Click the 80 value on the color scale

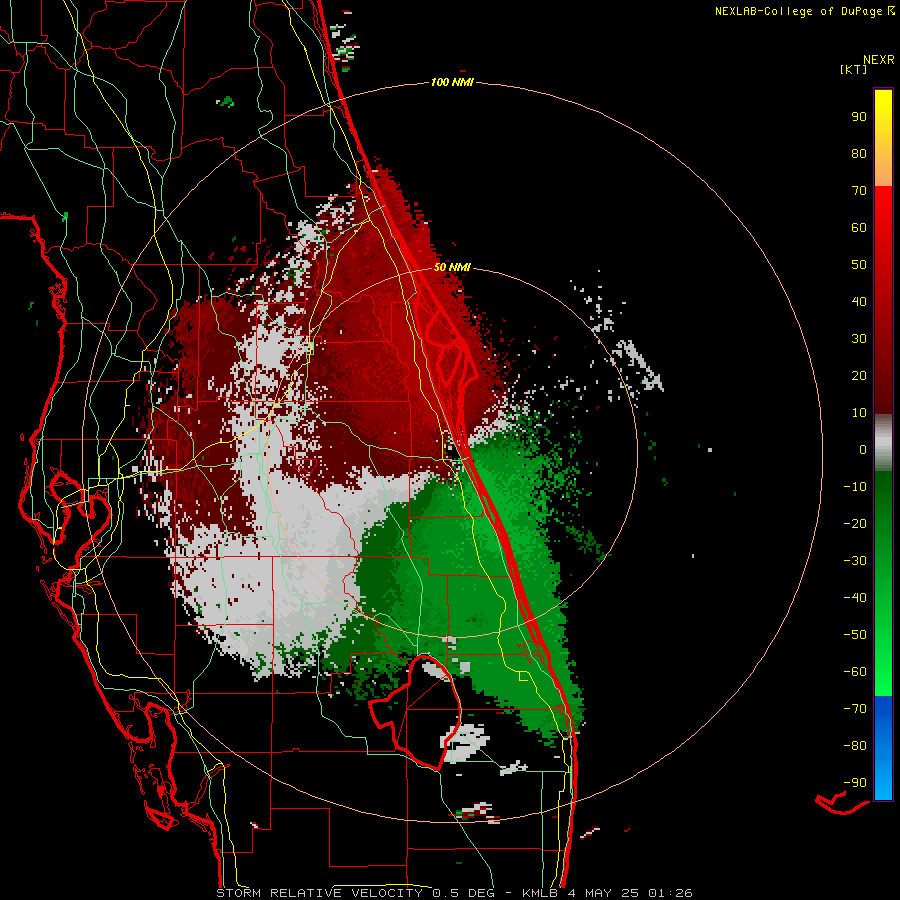(x=859, y=153)
